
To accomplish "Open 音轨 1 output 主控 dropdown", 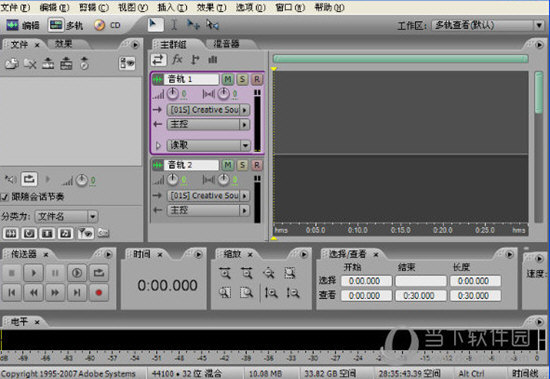I will point(208,124).
